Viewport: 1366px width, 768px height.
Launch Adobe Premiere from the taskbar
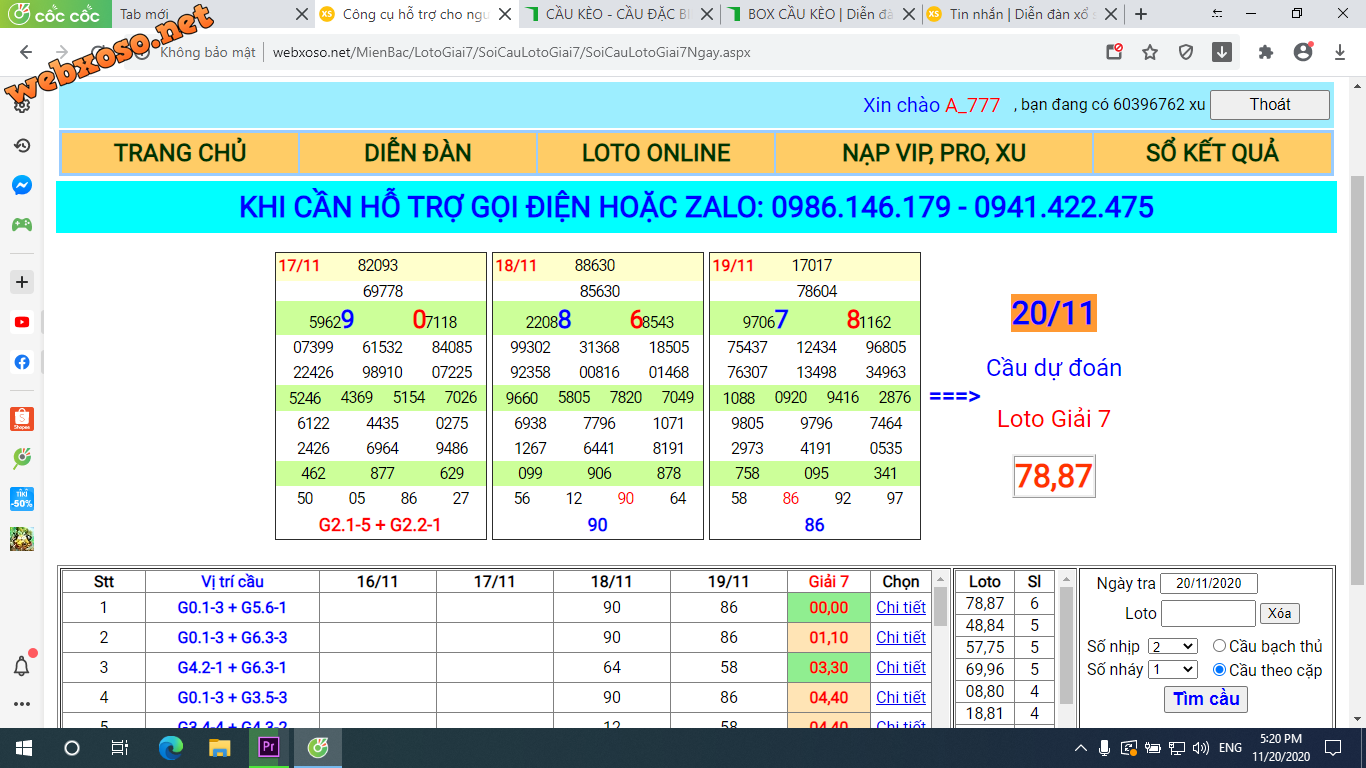(268, 747)
